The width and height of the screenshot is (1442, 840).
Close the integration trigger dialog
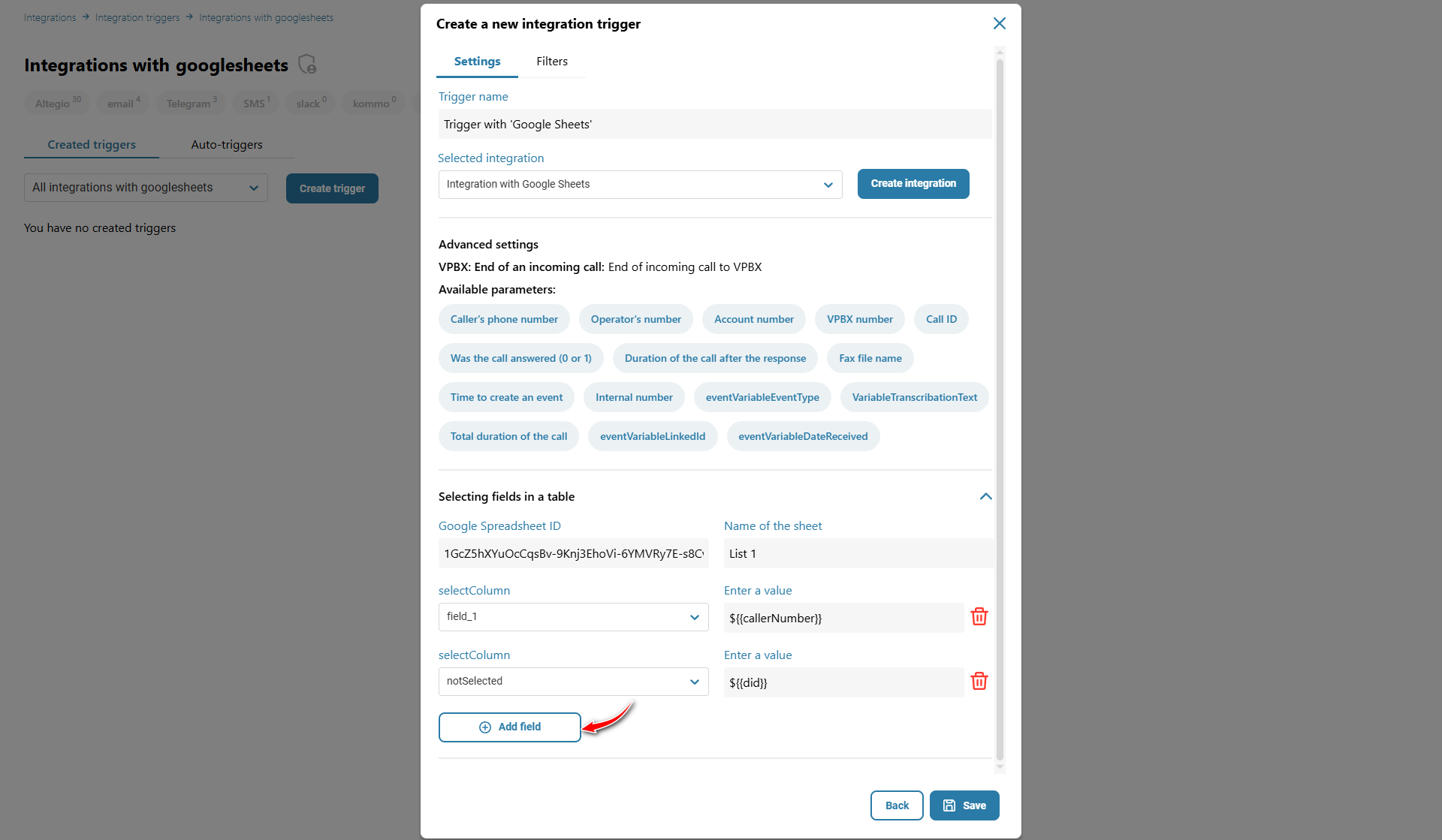pyautogui.click(x=999, y=23)
